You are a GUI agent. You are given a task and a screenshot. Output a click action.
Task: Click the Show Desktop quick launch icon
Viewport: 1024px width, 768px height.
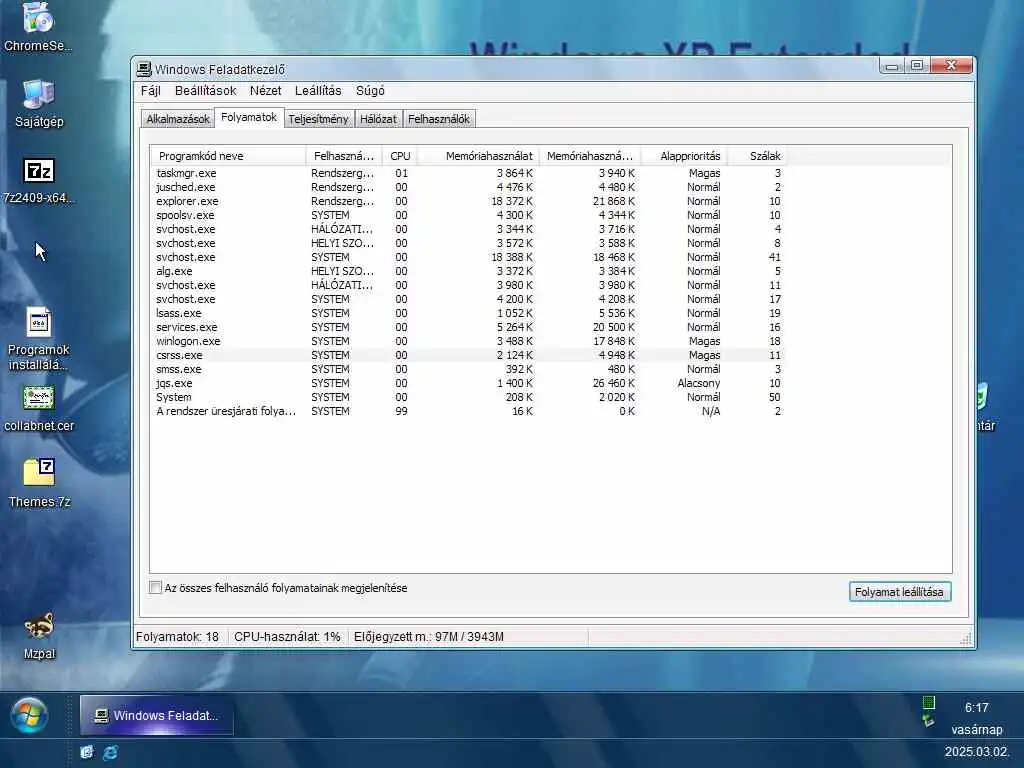(x=87, y=752)
